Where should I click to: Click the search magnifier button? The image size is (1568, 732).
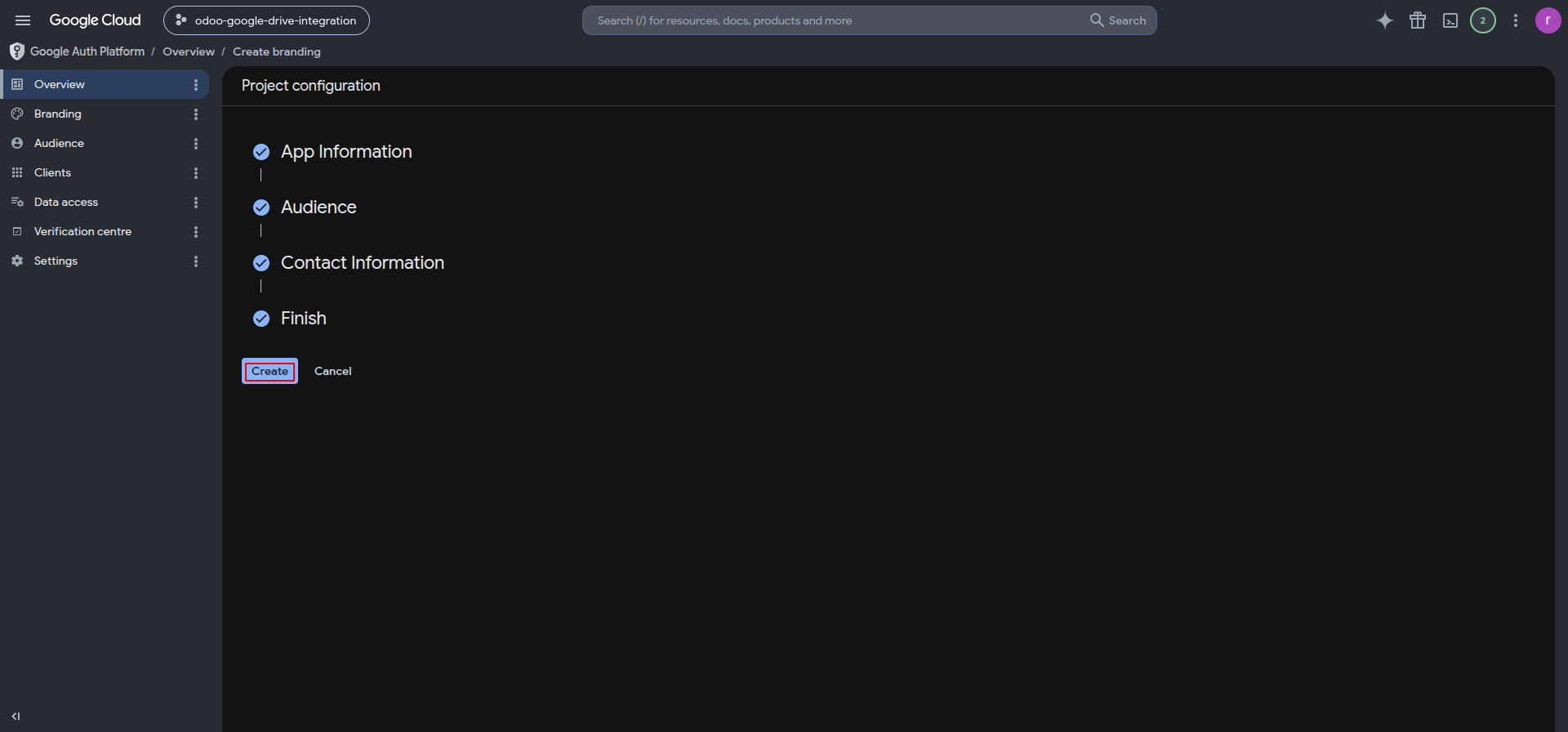point(1118,20)
